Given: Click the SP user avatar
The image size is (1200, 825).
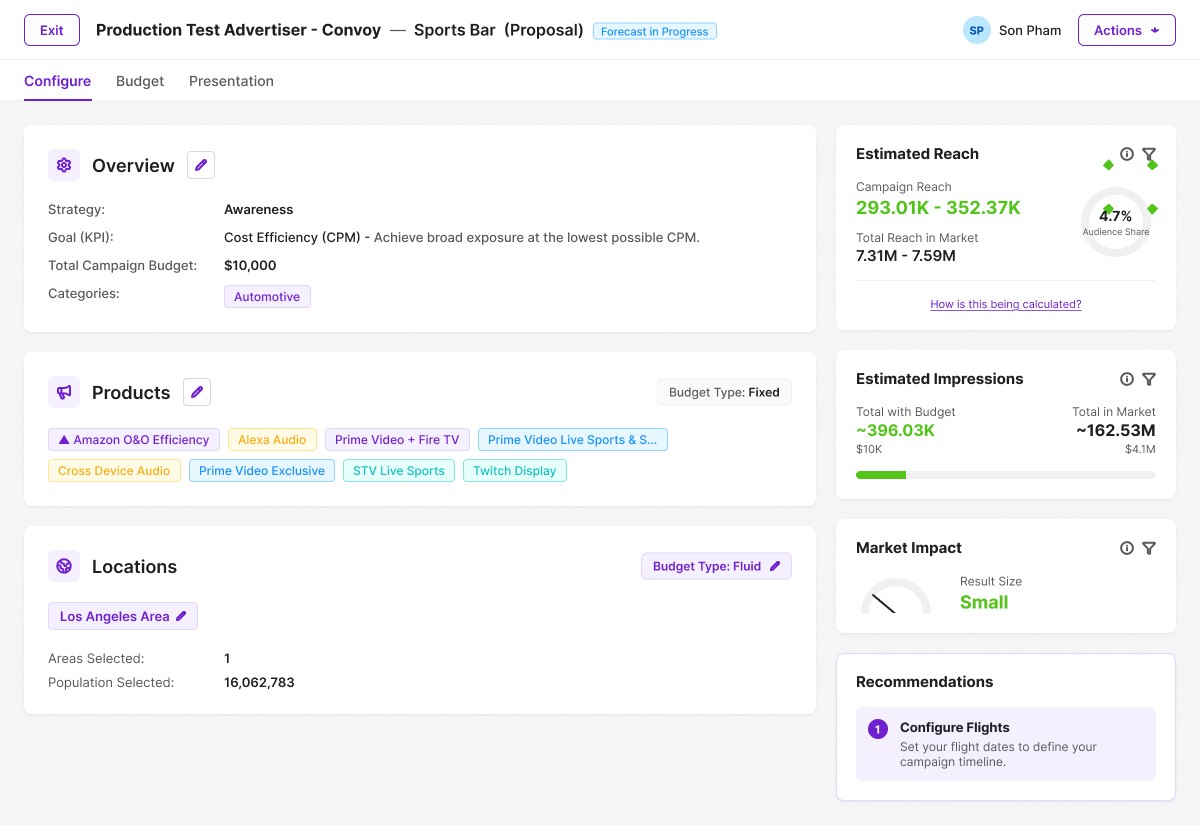Looking at the screenshot, I should coord(977,30).
